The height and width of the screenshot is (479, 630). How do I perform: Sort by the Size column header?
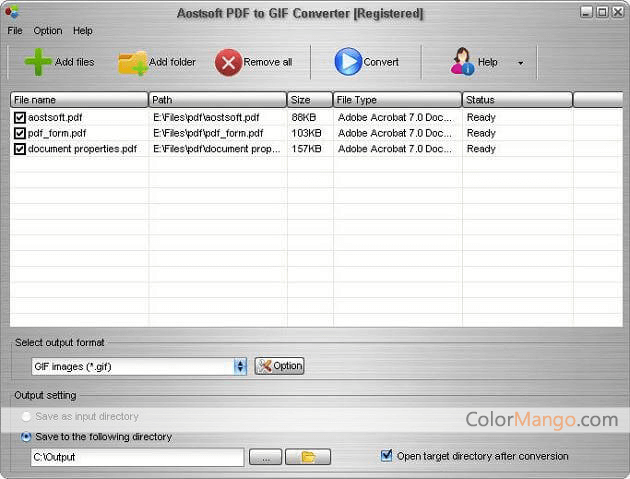tap(310, 100)
